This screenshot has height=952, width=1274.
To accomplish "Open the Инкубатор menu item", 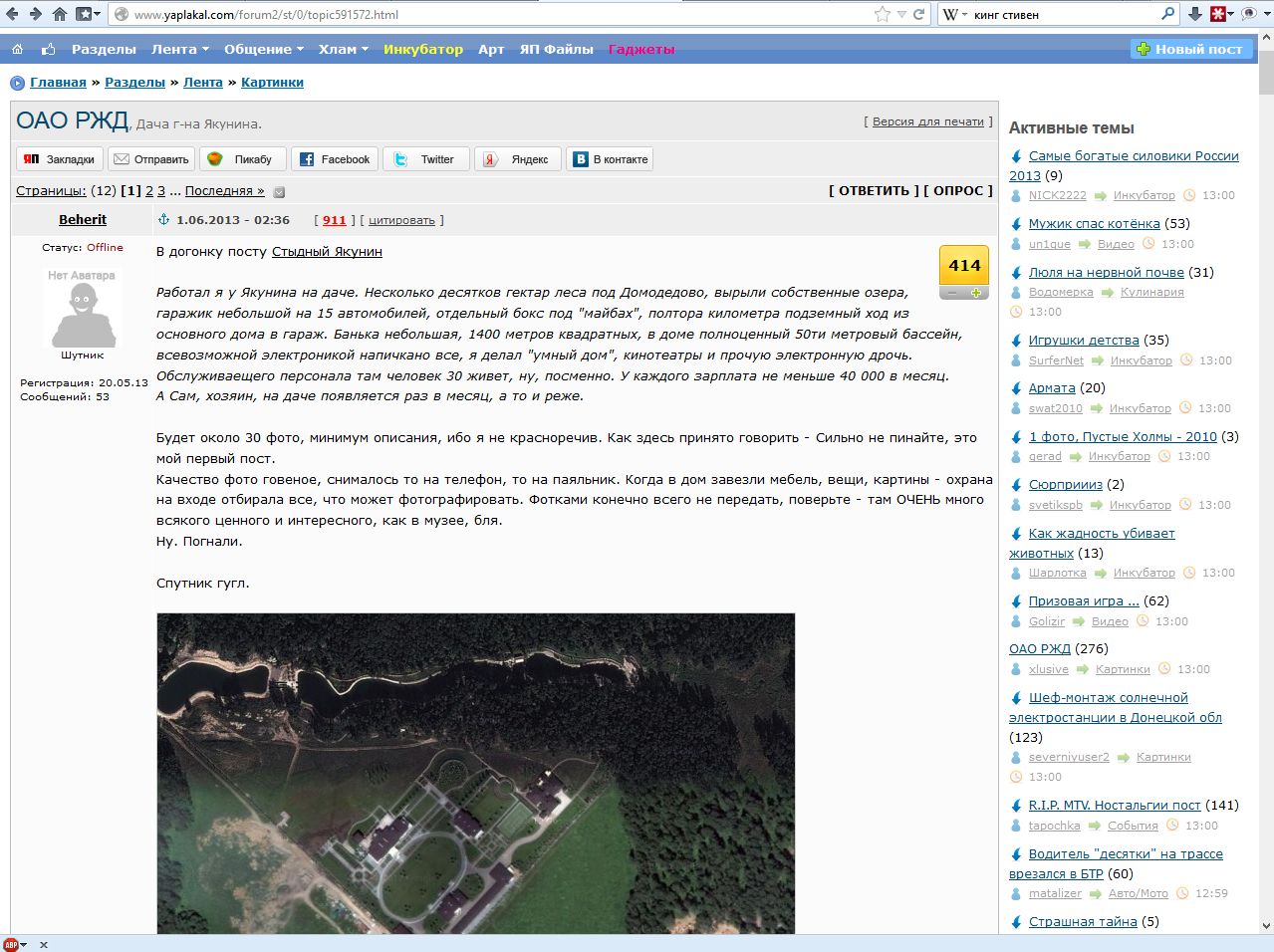I will point(423,49).
